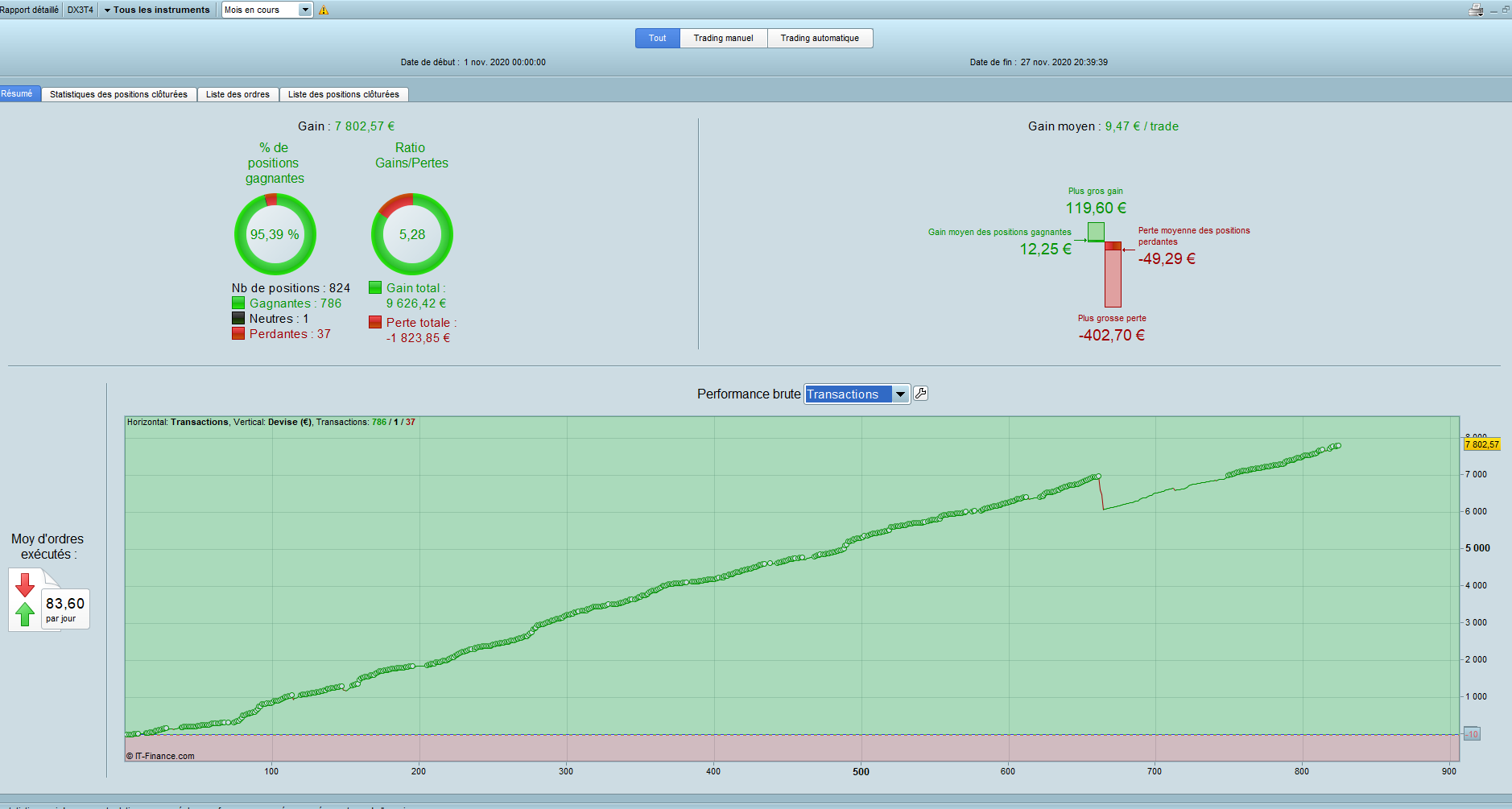Open chart settings wrench icon
1512x809 pixels.
point(921,393)
